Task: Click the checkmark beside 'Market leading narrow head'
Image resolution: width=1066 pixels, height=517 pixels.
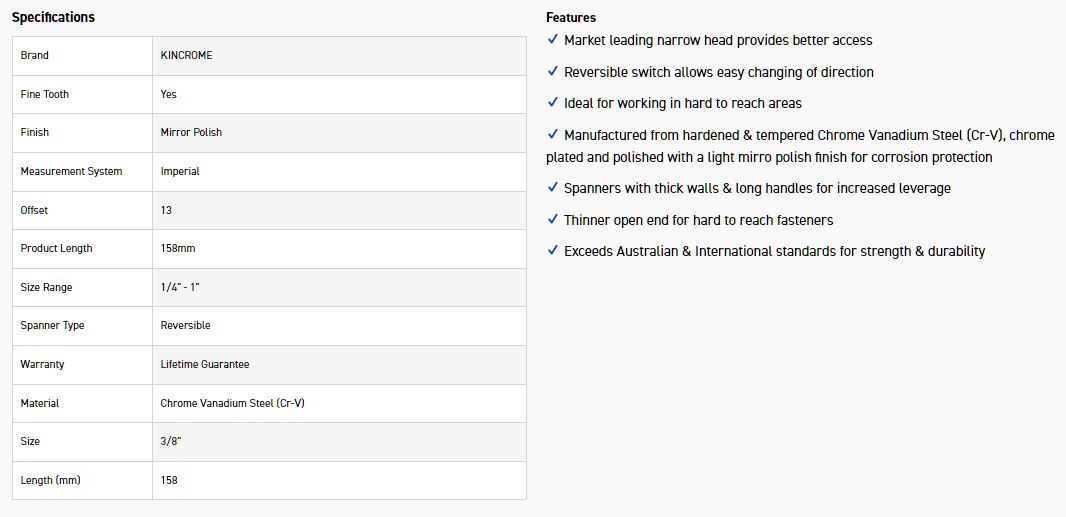Action: coord(553,40)
